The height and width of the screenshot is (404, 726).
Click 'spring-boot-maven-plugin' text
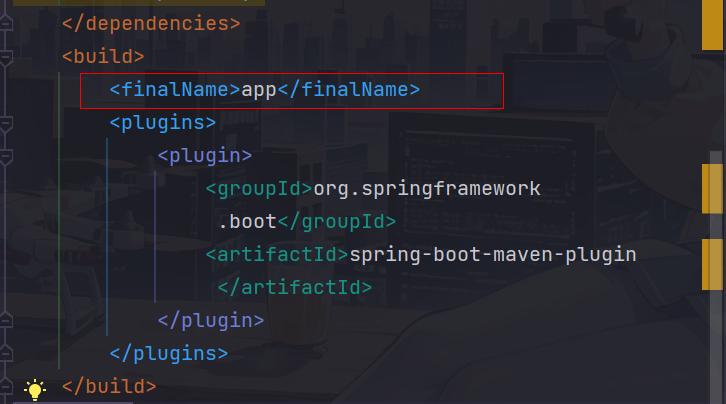pyautogui.click(x=493, y=255)
